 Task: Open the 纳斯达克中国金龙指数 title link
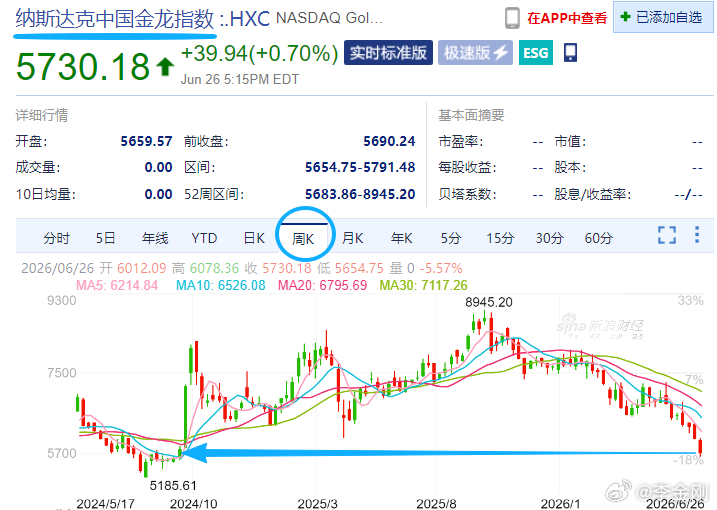pyautogui.click(x=115, y=19)
